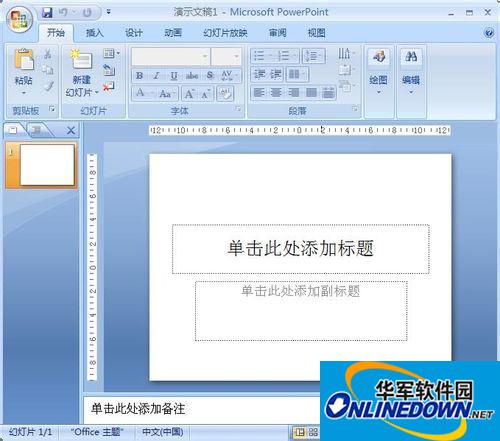This screenshot has height=441, width=500.
Task: Open the 编辑 editing group
Action: tap(411, 71)
